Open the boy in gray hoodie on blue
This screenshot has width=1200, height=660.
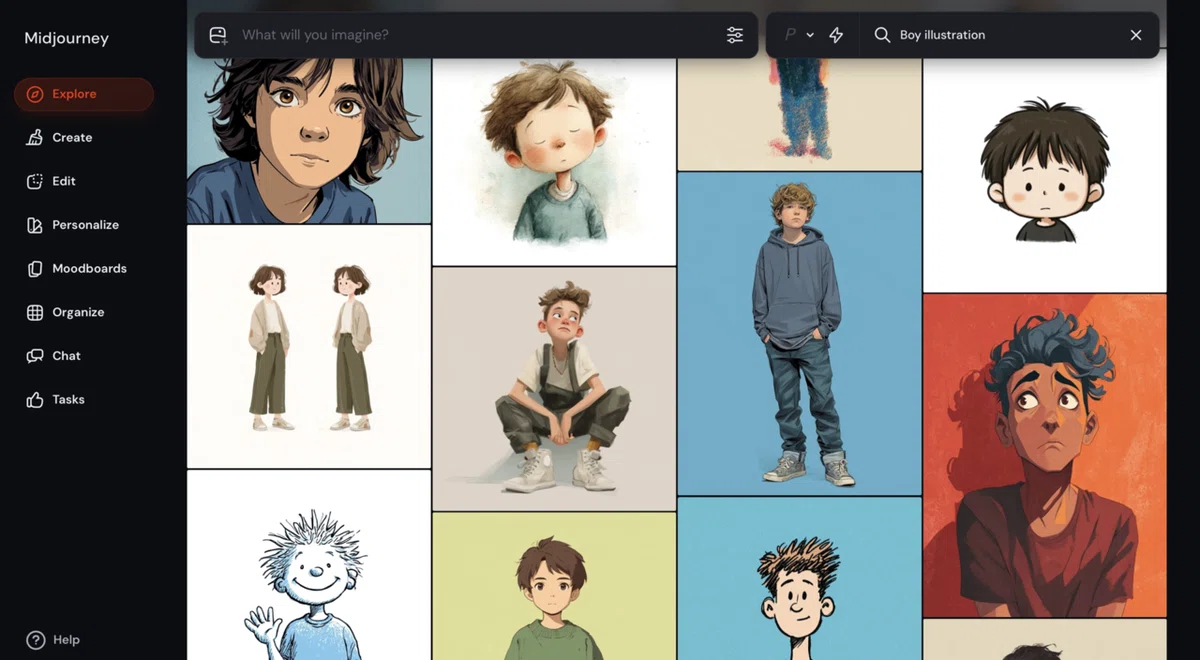800,334
